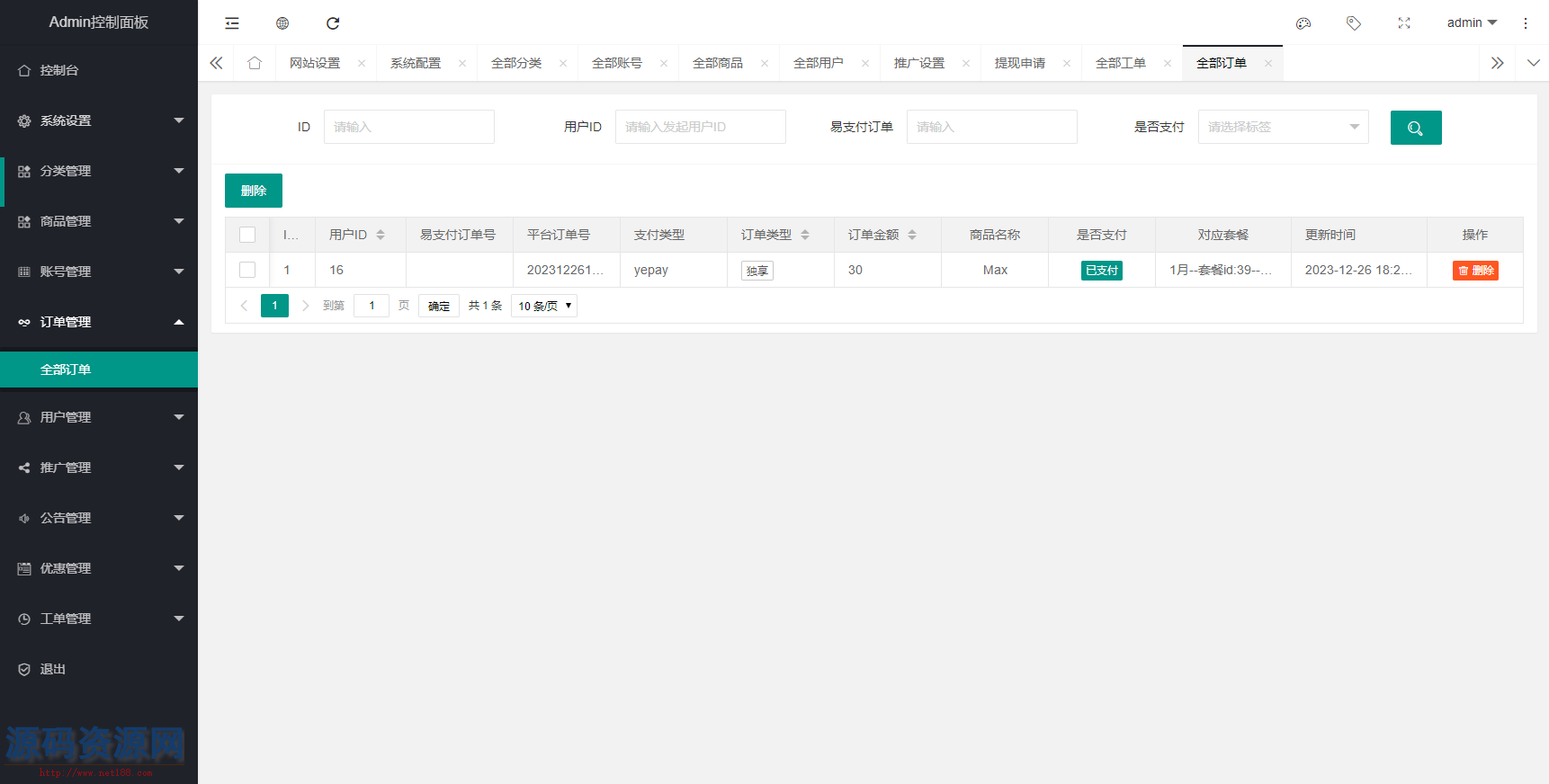Focus the 用户ID search input
Screen dimensions: 1549x784
coord(701,127)
